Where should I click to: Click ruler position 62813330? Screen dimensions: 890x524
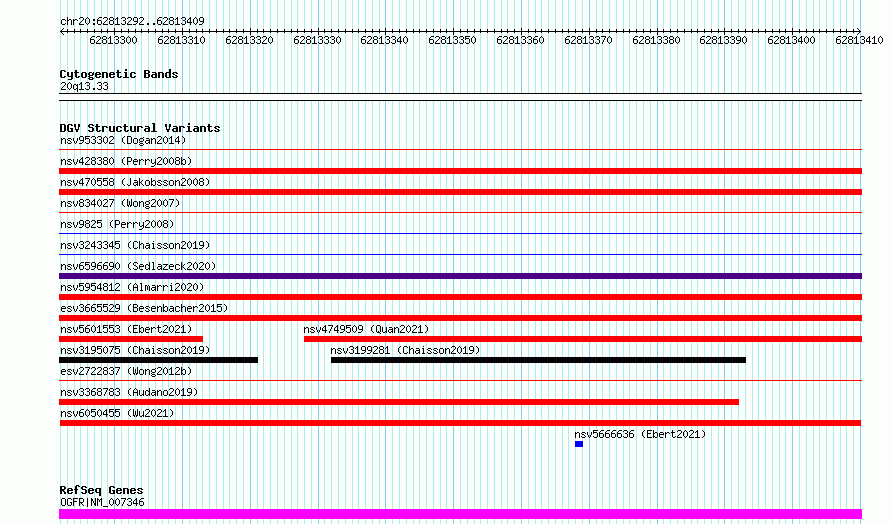click(317, 40)
